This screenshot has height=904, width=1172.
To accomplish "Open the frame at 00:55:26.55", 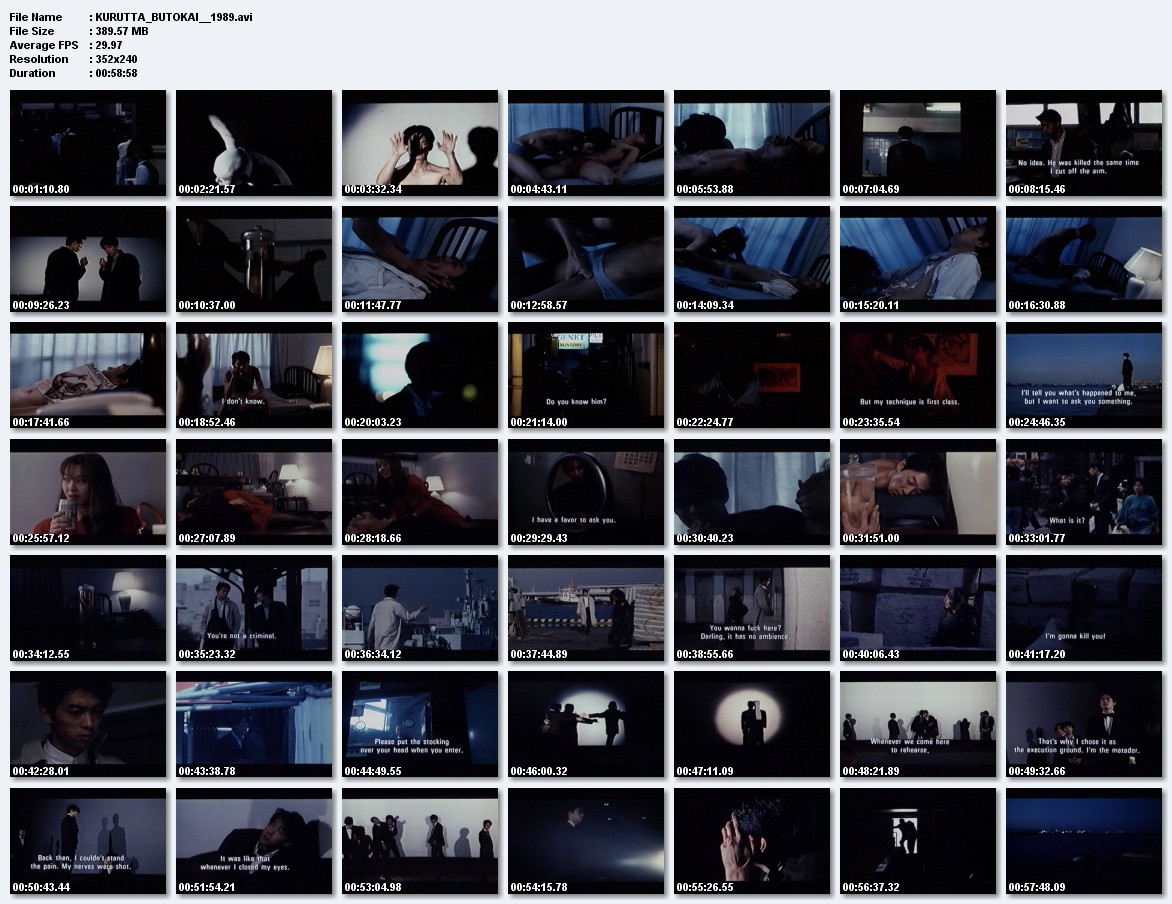I will click(752, 840).
